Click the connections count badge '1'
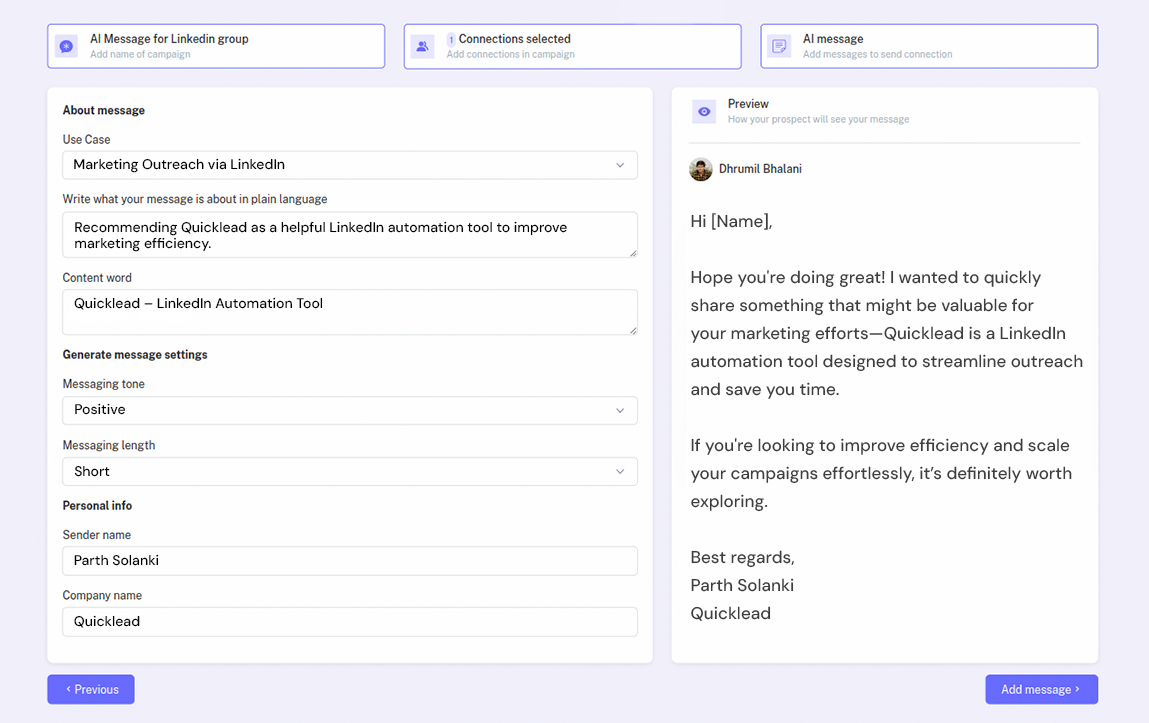 tap(451, 40)
